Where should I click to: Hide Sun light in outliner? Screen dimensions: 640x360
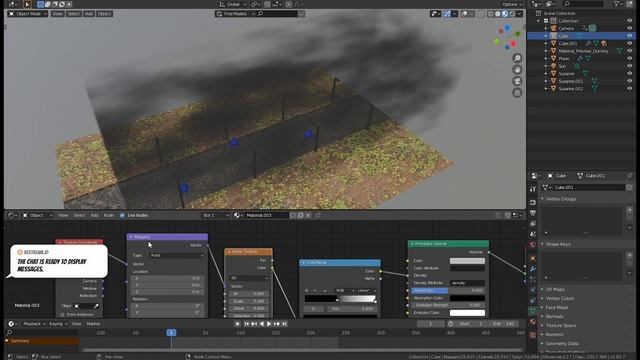pyautogui.click(x=629, y=66)
